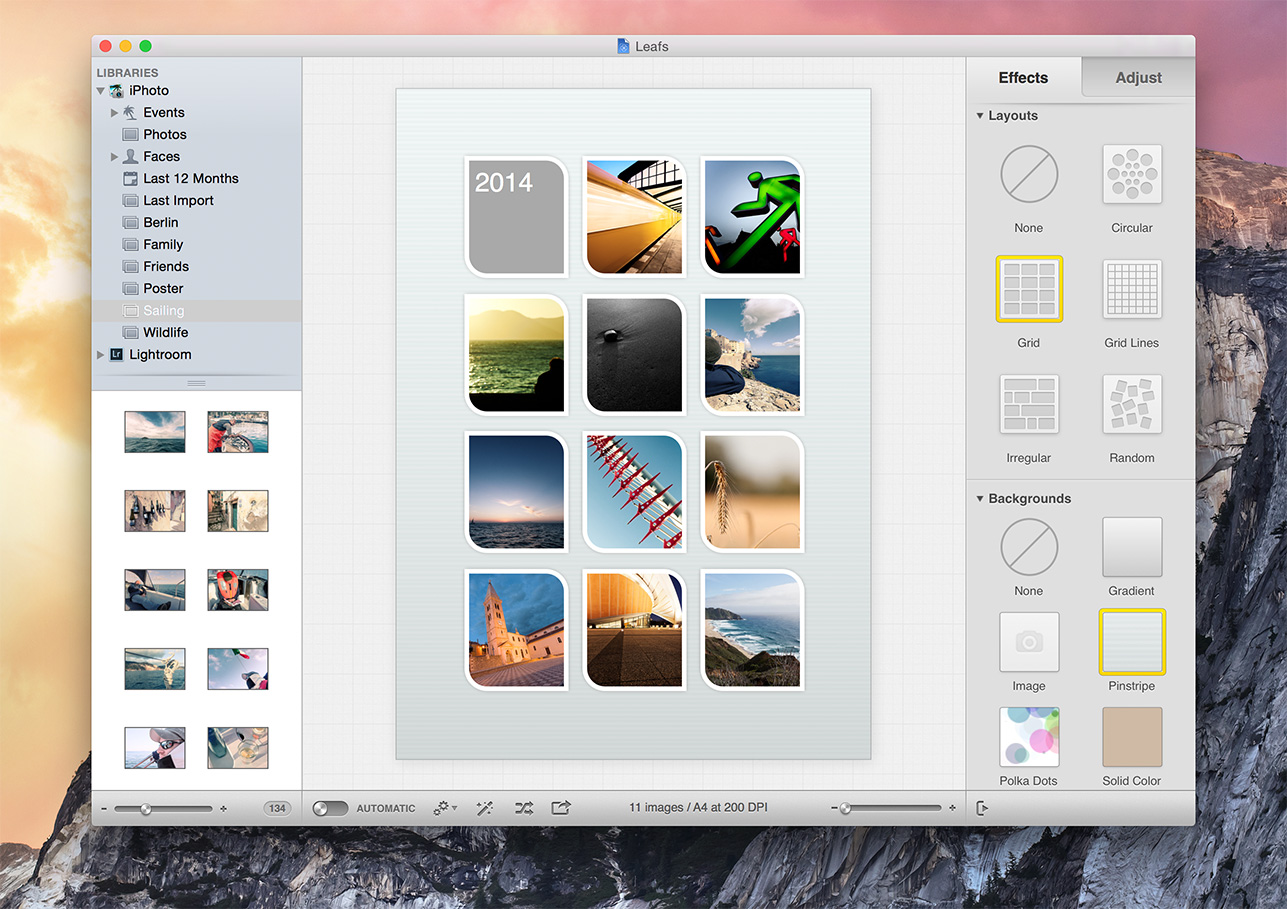Pick the Random layout icon
The height and width of the screenshot is (909, 1287).
(1131, 405)
